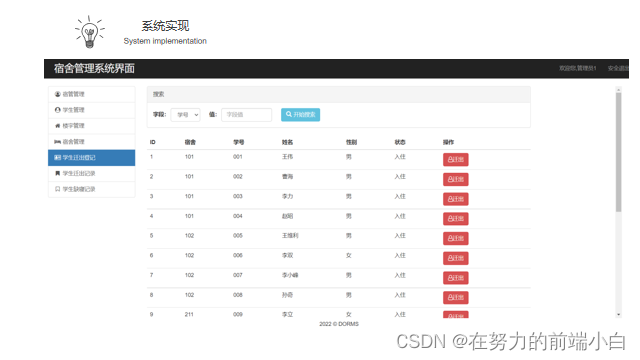Click the 安全退出 logout link
Screen dimensions: 640x360
618,68
